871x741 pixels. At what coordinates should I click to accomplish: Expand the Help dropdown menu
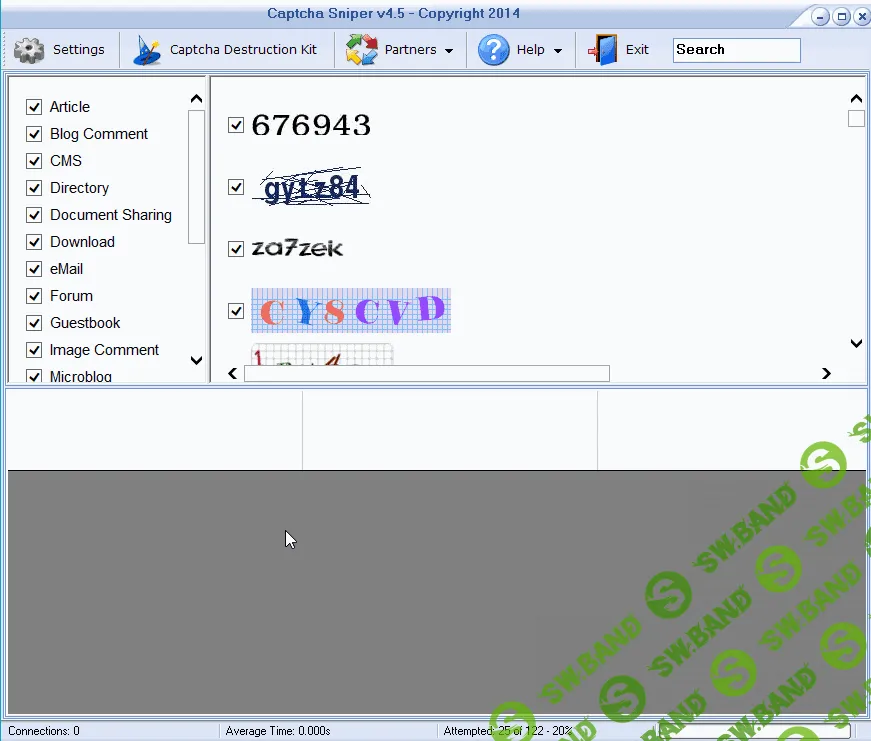point(560,49)
